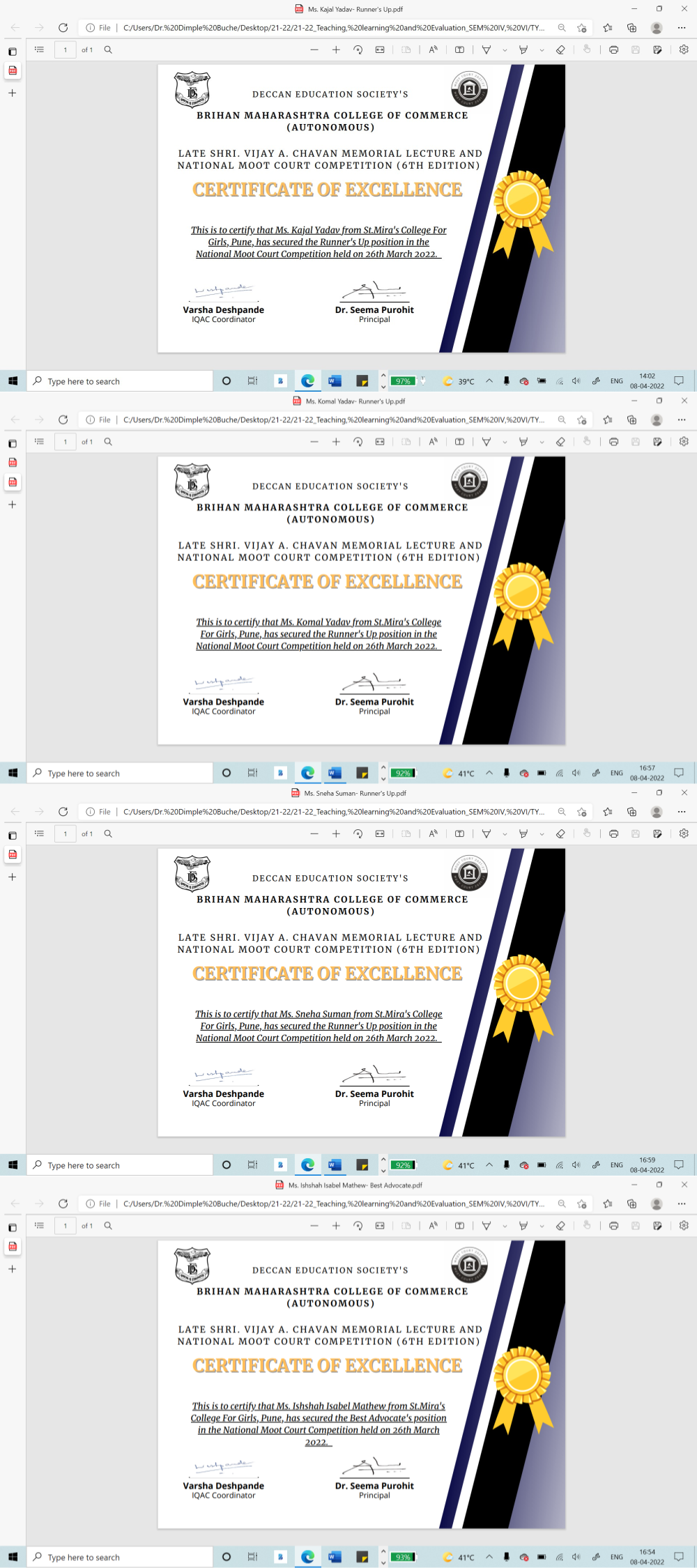Open notification center on taskbar showing 16:54
697x1568 pixels.
[x=679, y=1557]
